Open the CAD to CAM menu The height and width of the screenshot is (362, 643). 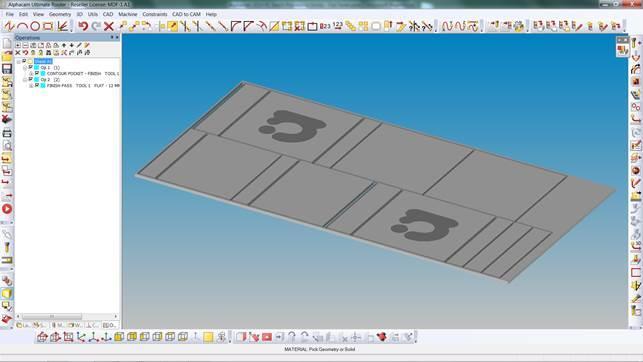point(186,14)
